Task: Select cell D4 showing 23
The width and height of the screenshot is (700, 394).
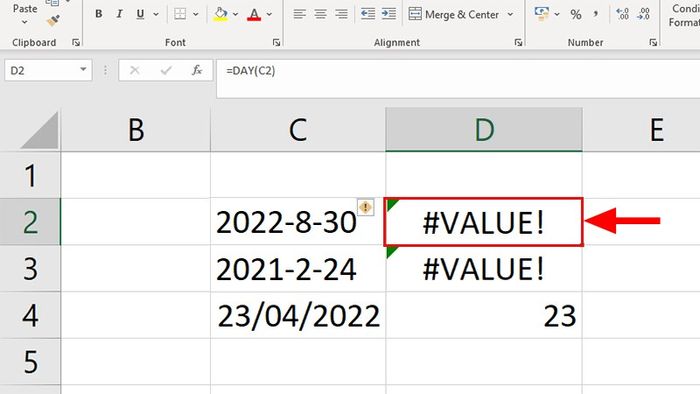Action: pyautogui.click(x=484, y=315)
